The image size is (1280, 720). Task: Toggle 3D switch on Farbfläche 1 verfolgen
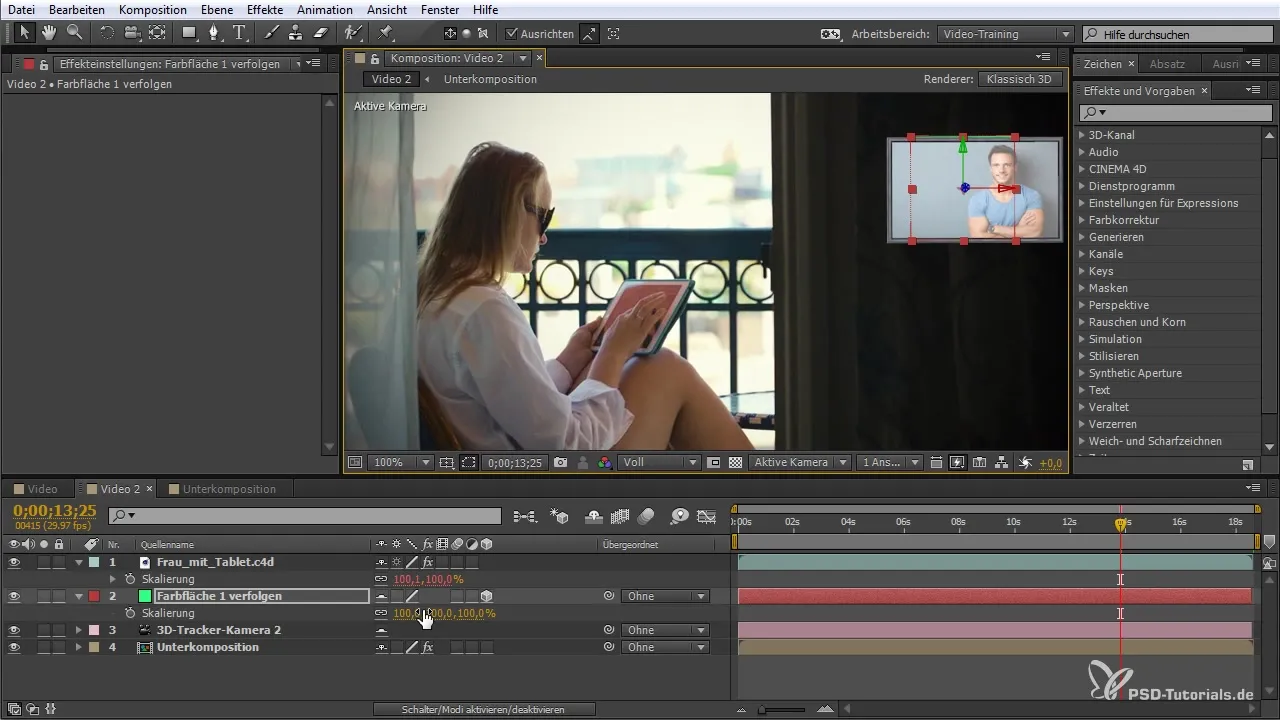pyautogui.click(x=487, y=596)
